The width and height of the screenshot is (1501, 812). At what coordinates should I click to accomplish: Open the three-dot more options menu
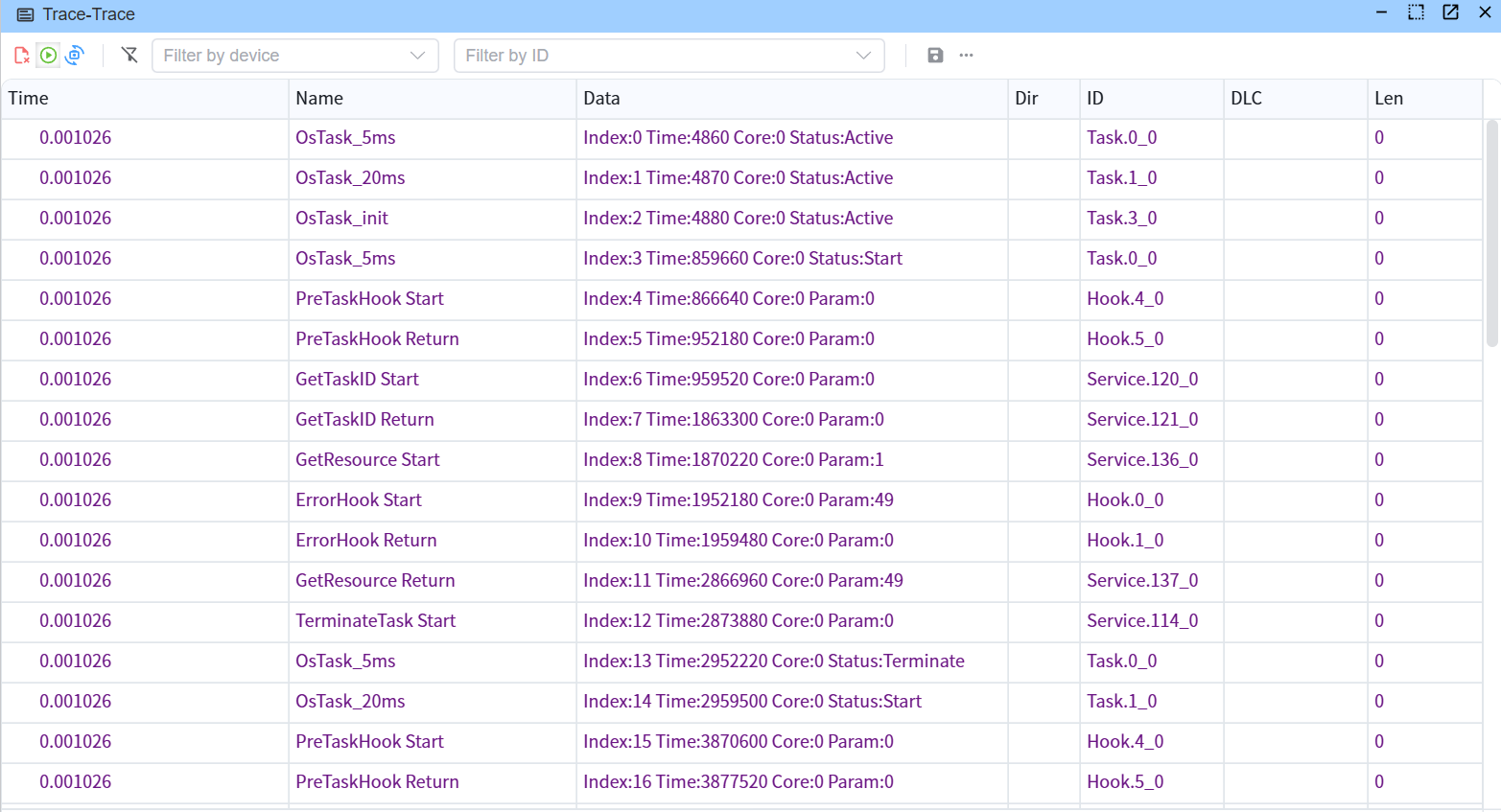click(x=966, y=56)
